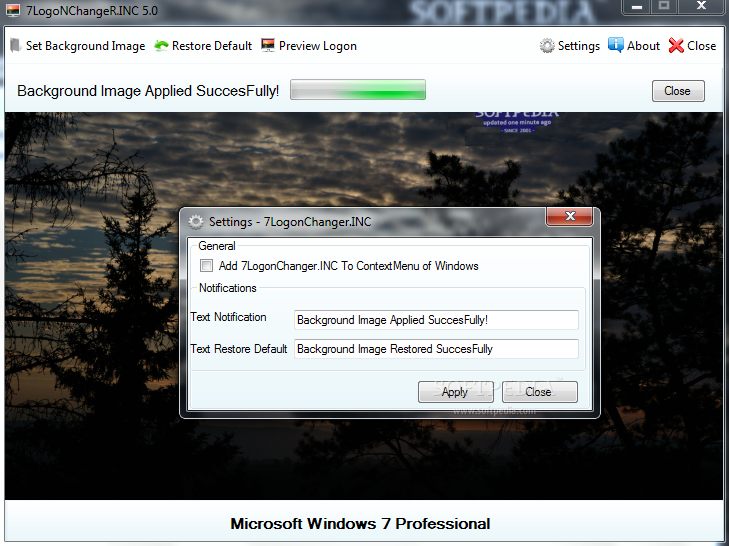Minimize the 7LogoNChangeR.INC main window
This screenshot has width=729, height=546.
637,7
